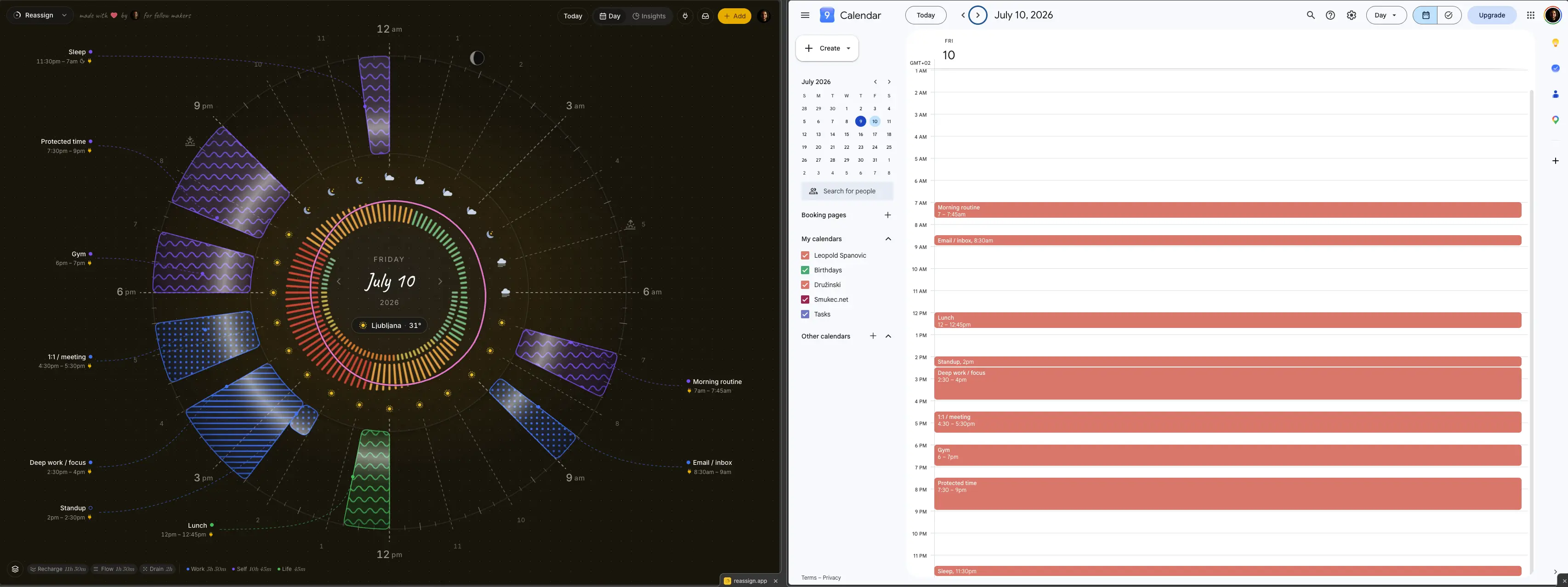
Task: Uncheck the Tasks calendar
Action: coord(805,315)
